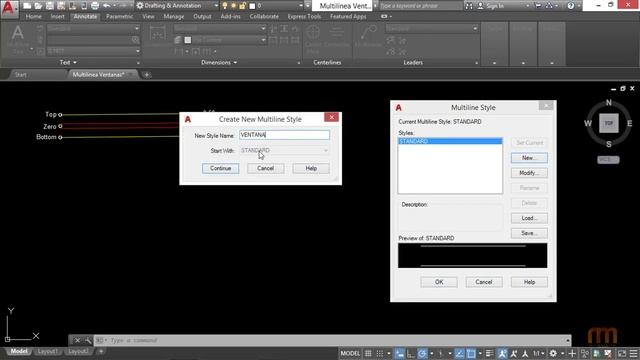Click Save... button in Multiline Style dialog
The width and height of the screenshot is (640, 360).
529,233
